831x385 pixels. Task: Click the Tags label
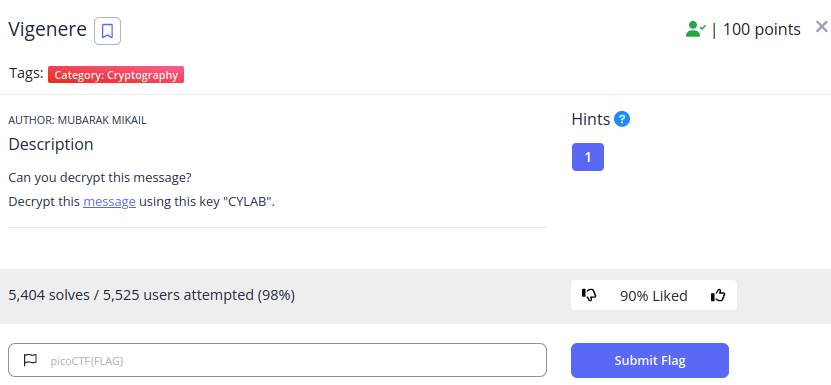tap(26, 73)
